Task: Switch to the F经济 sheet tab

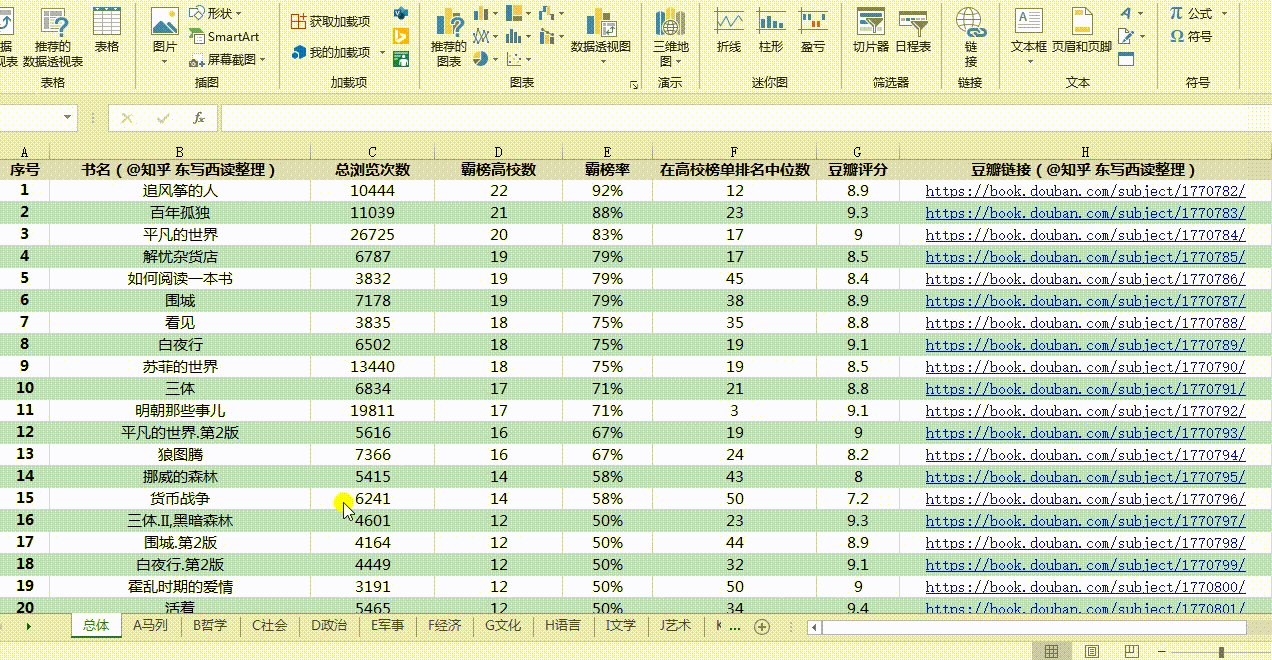Action: point(445,626)
